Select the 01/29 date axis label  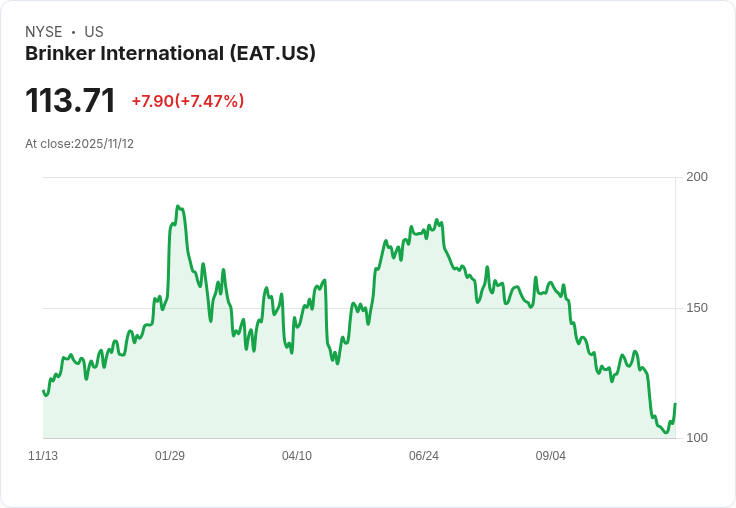(170, 456)
